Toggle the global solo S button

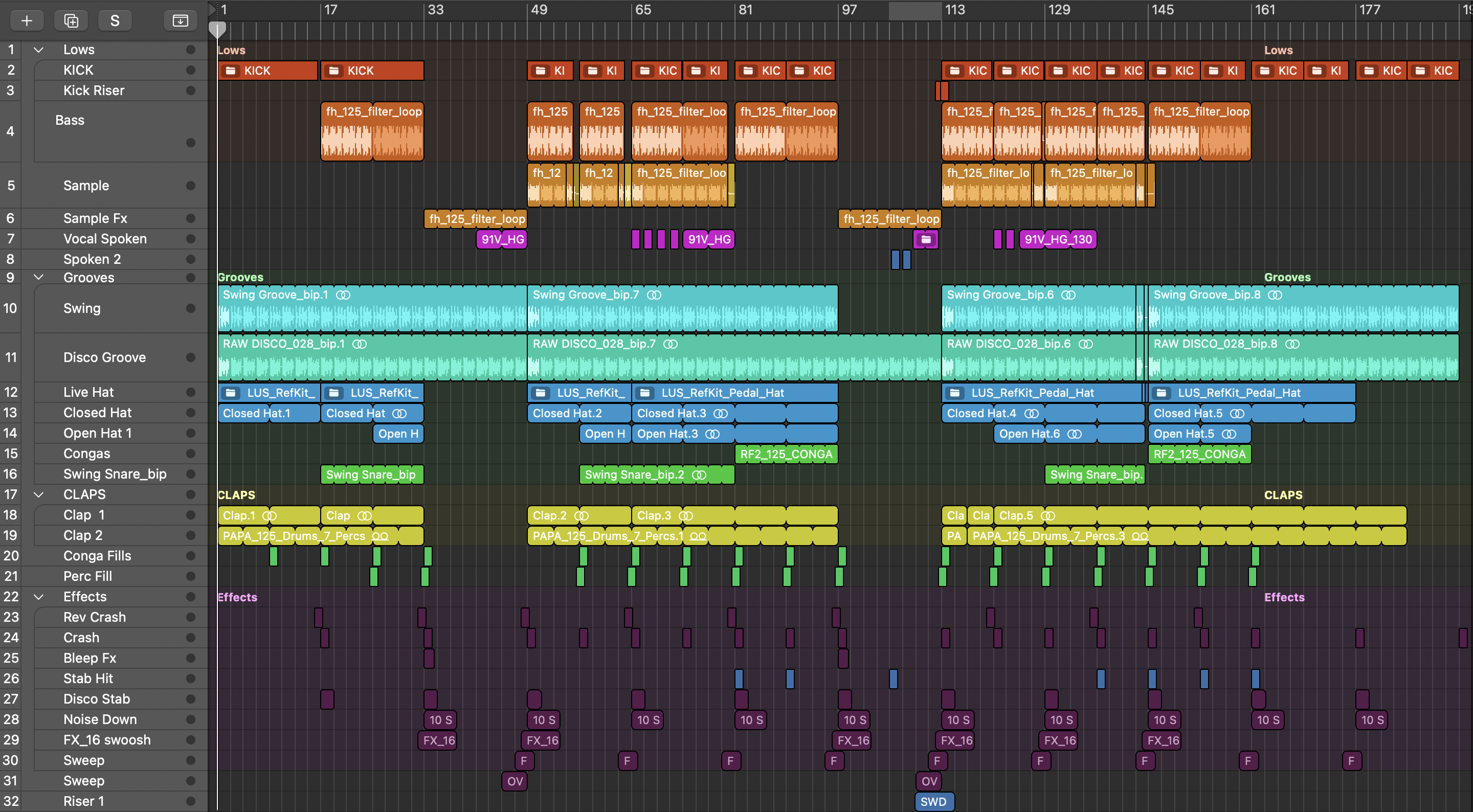[115, 20]
